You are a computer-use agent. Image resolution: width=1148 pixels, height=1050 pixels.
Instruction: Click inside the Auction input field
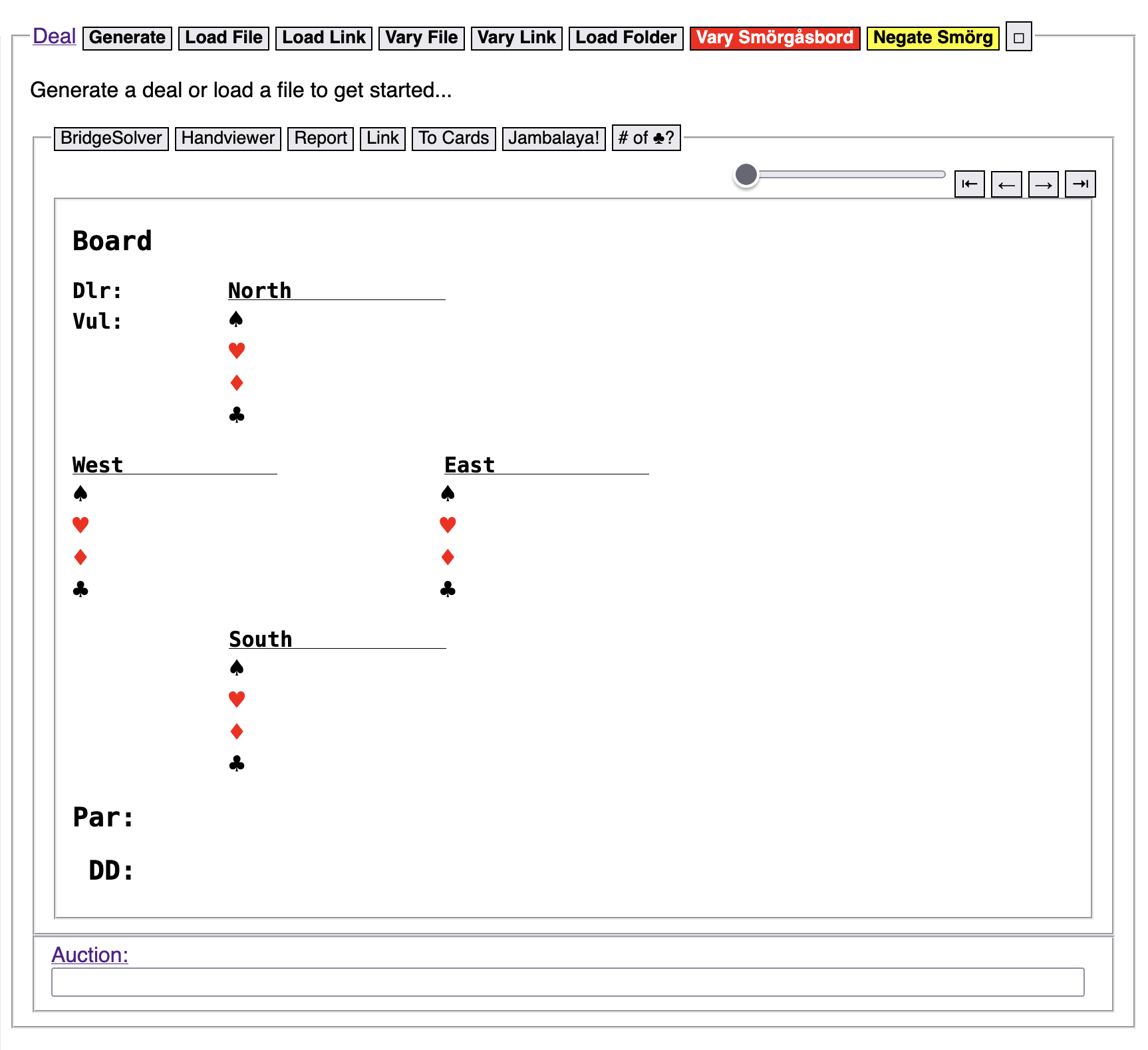point(568,982)
